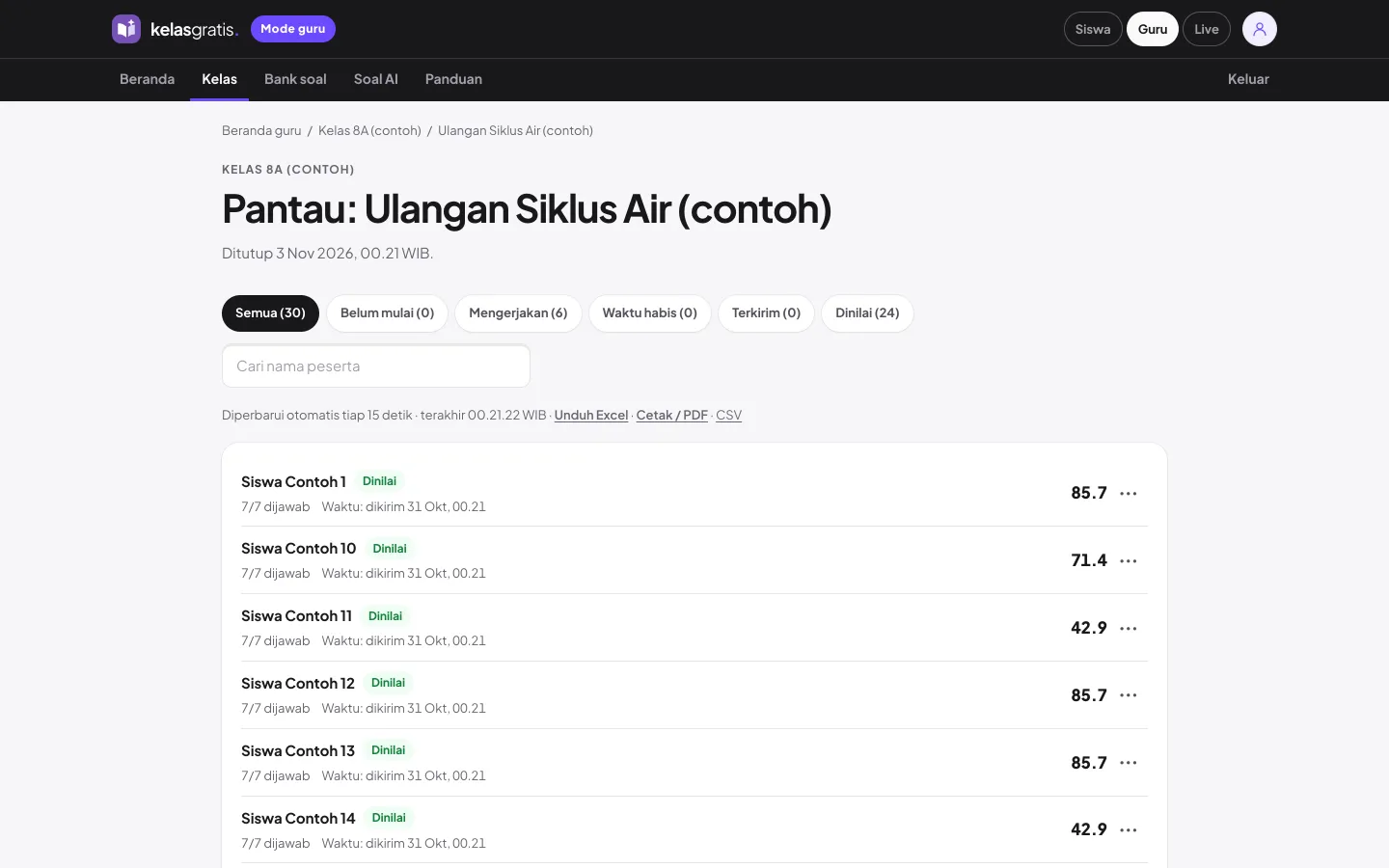The width and height of the screenshot is (1389, 868).
Task: Select the Siswa Contoh 13 name
Action: click(298, 751)
